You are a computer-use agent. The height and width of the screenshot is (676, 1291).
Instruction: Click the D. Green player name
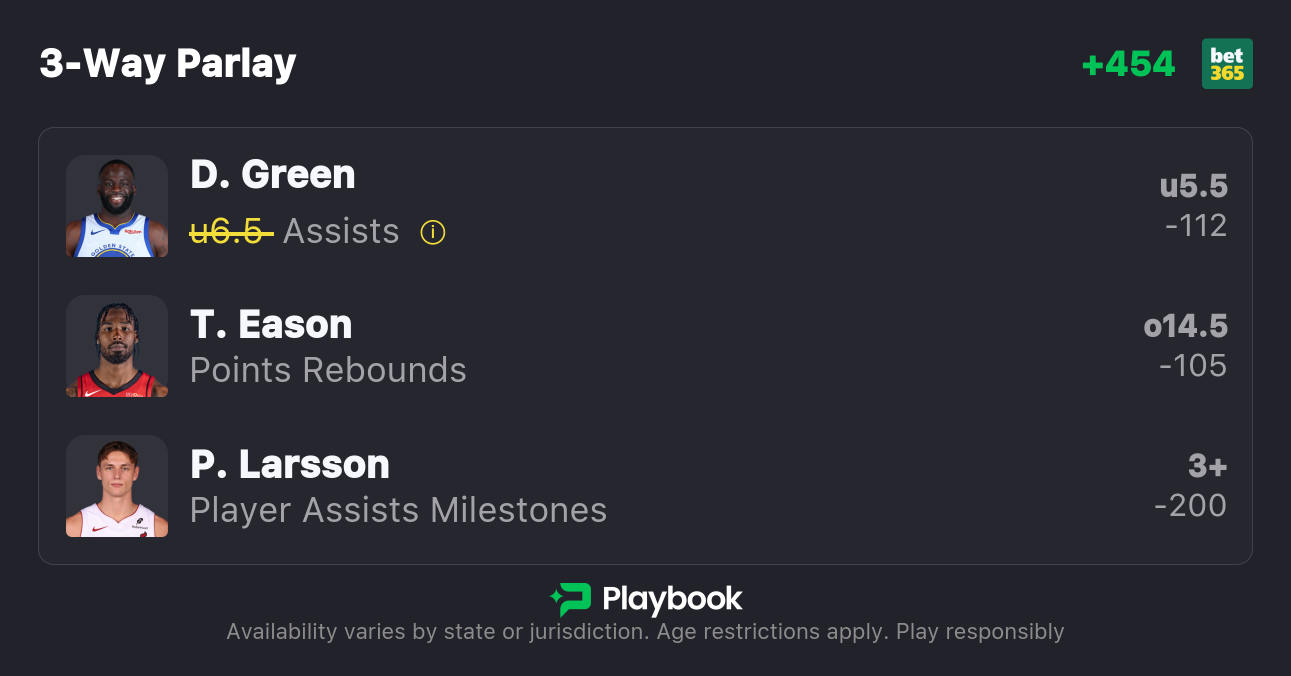[x=273, y=174]
